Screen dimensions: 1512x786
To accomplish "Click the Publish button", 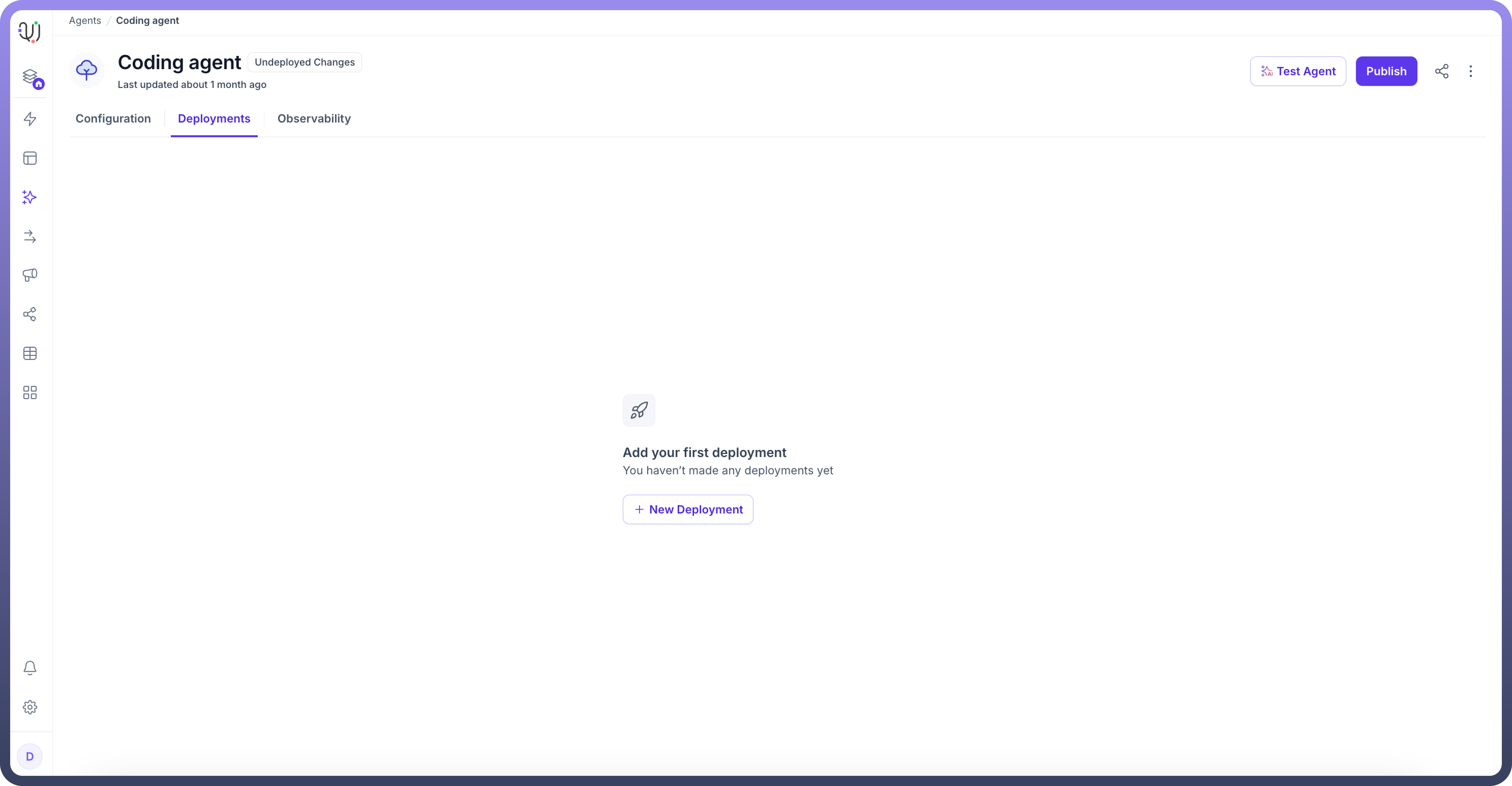I will tap(1386, 71).
